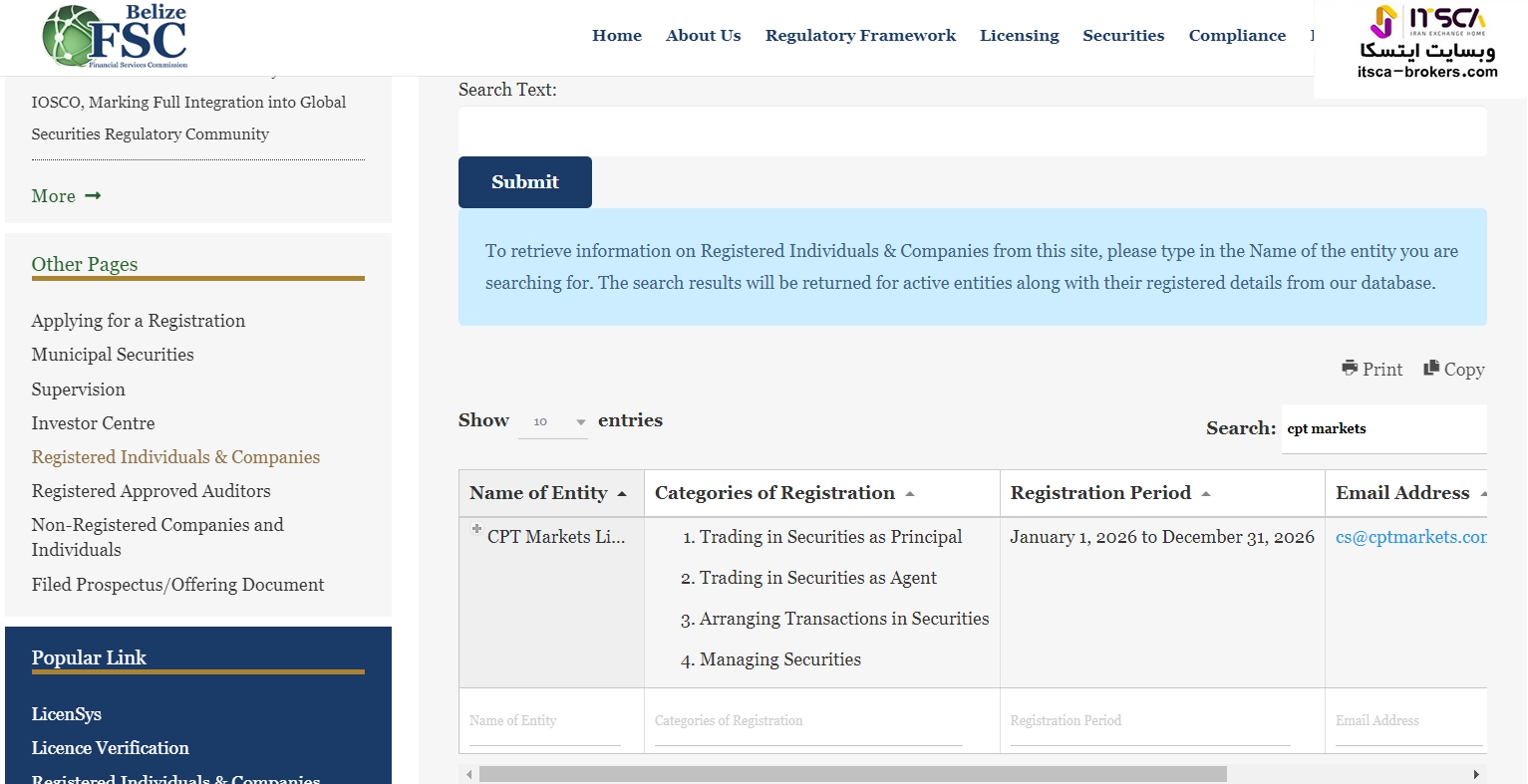Click the Search Text input field
Screen dimensions: 1528x784
click(972, 131)
